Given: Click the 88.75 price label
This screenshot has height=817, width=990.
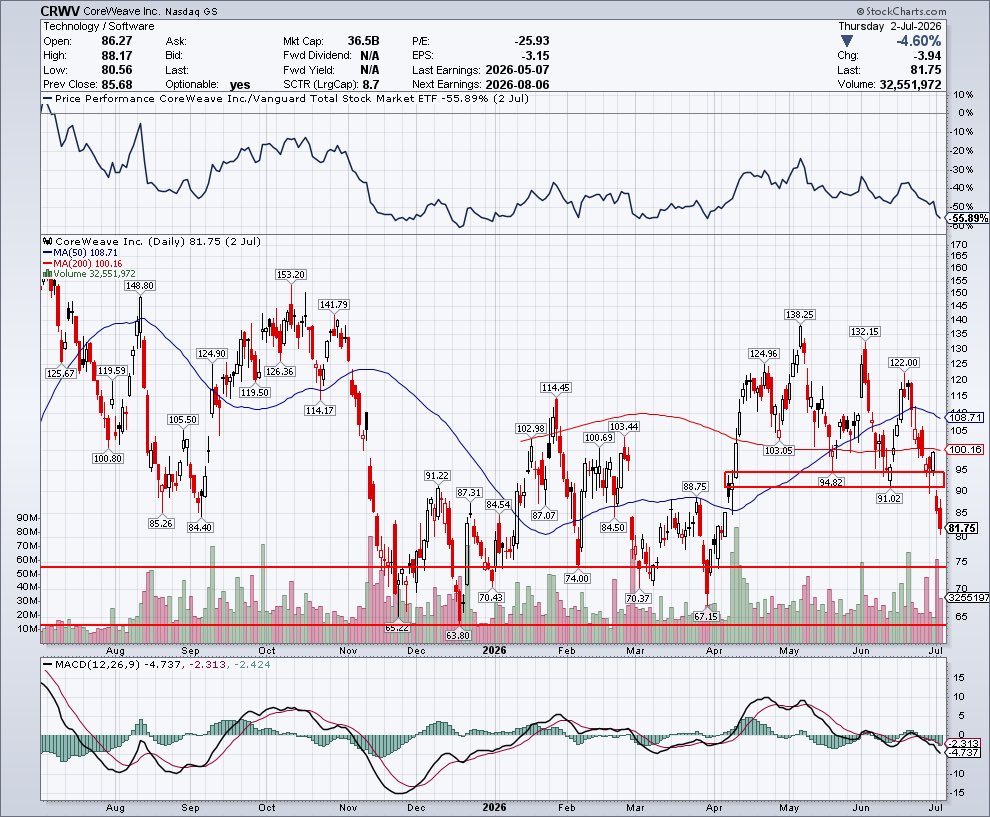Looking at the screenshot, I should (x=695, y=486).
